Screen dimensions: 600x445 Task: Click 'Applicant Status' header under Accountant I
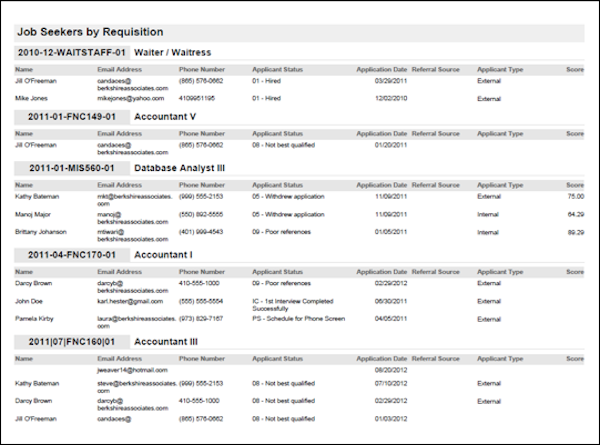pos(277,272)
